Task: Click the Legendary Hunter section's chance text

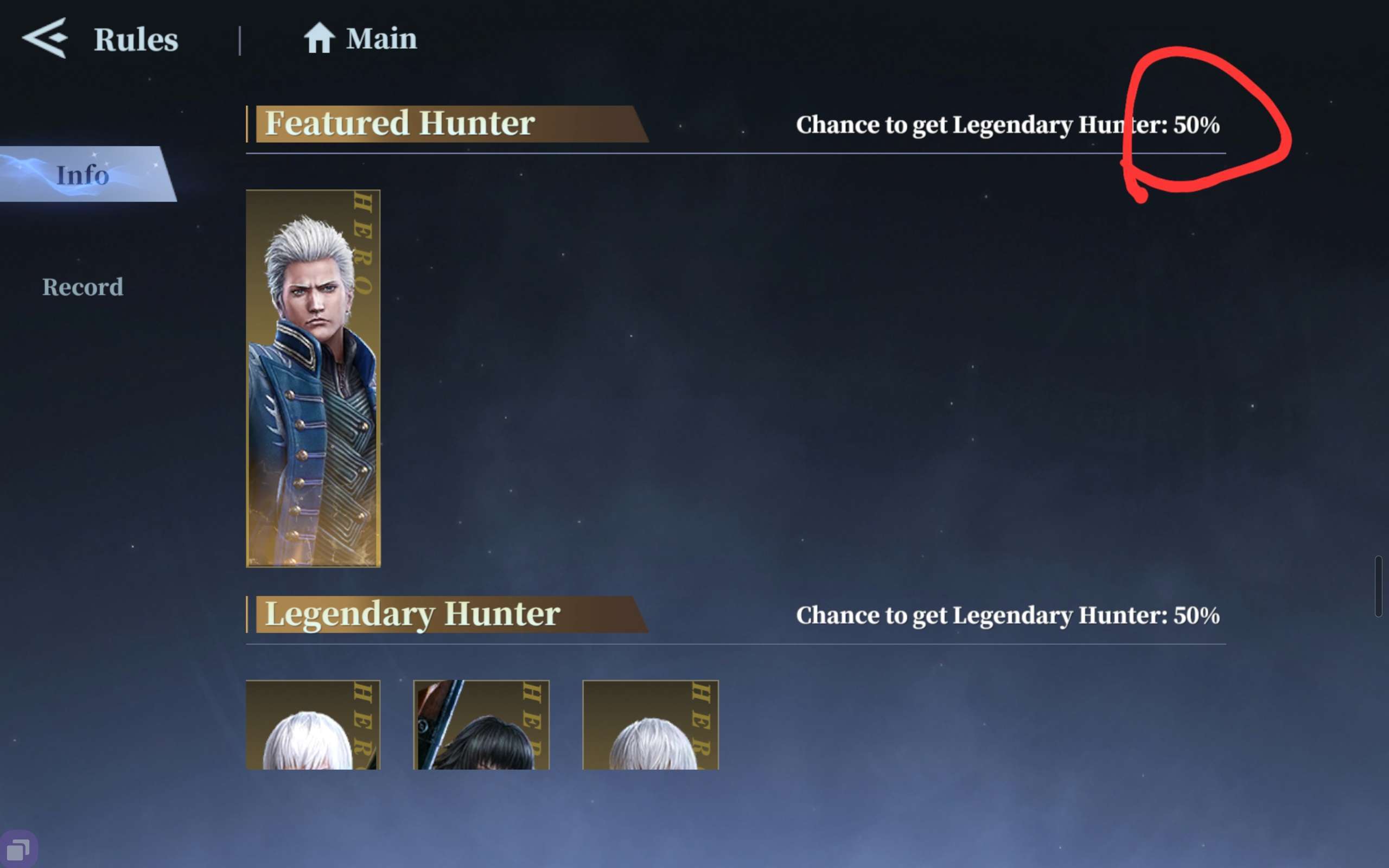Action: [1008, 615]
